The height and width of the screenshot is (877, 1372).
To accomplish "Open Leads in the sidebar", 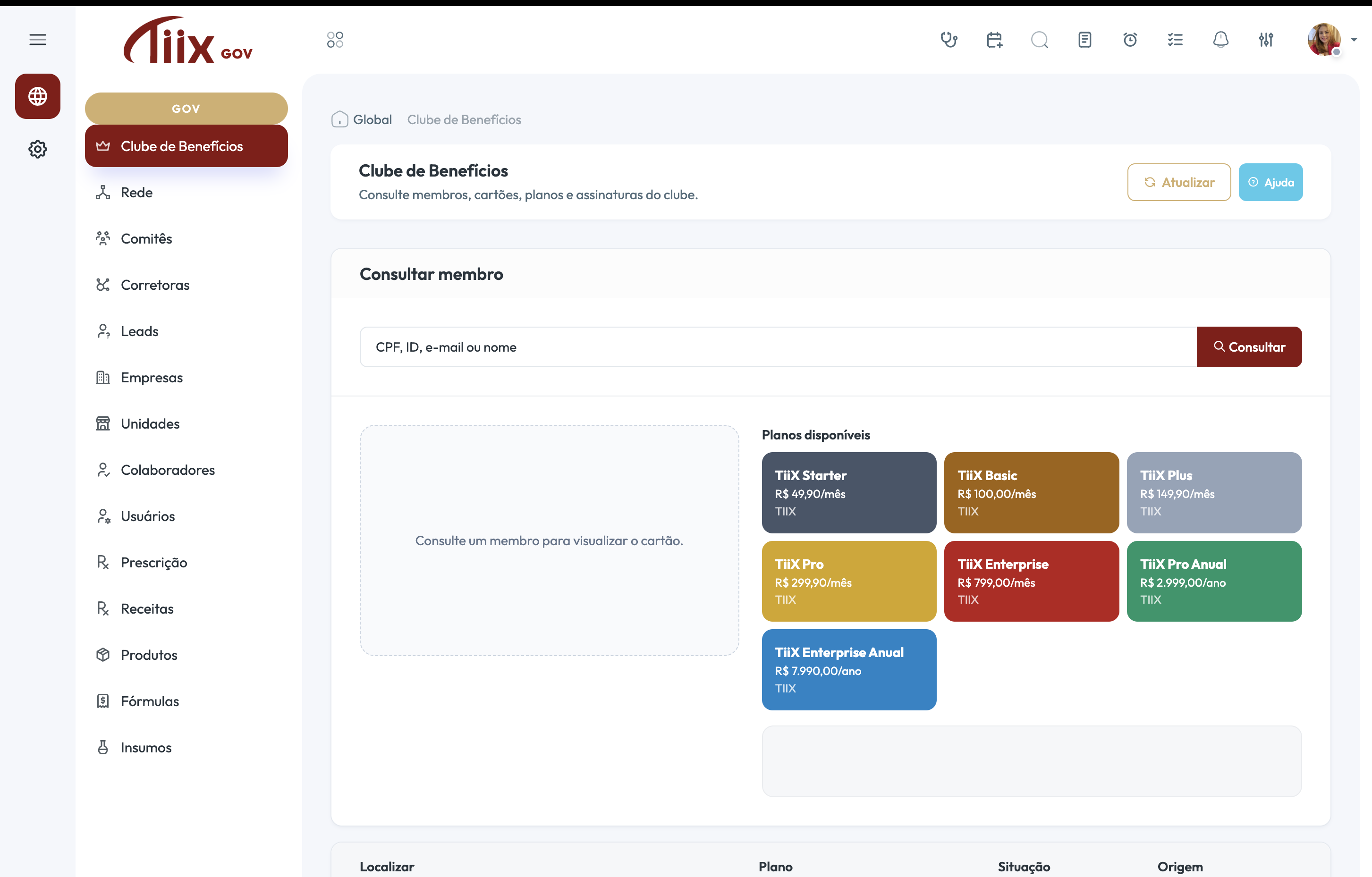I will click(186, 331).
